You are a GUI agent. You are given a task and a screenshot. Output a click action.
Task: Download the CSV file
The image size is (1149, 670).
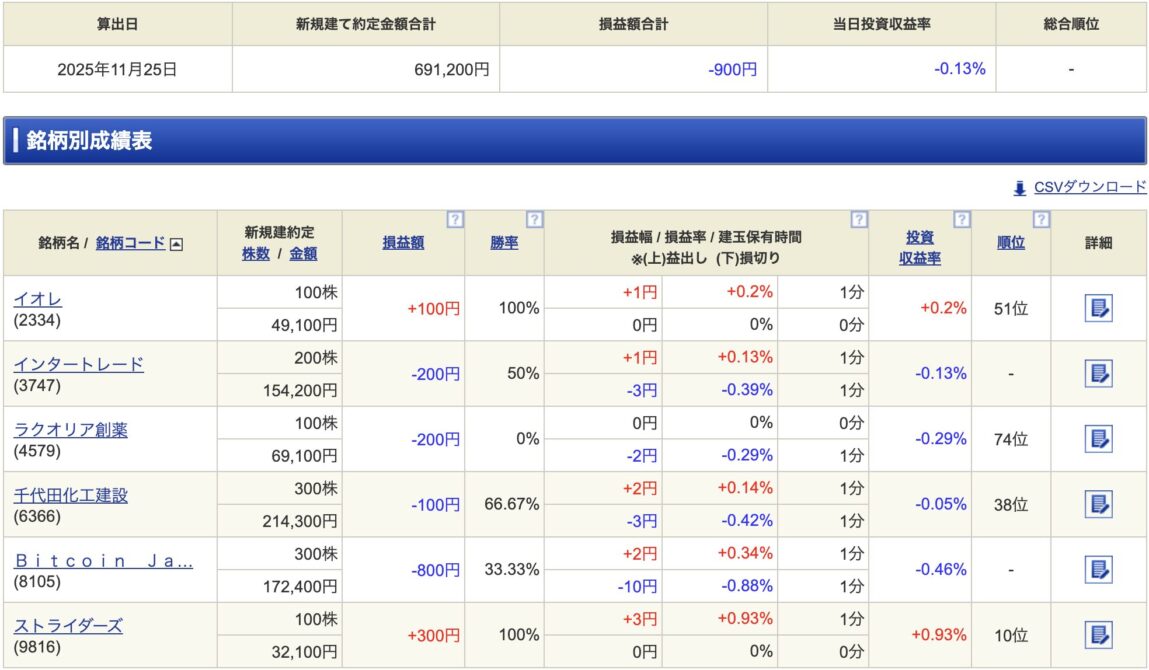click(x=1089, y=187)
